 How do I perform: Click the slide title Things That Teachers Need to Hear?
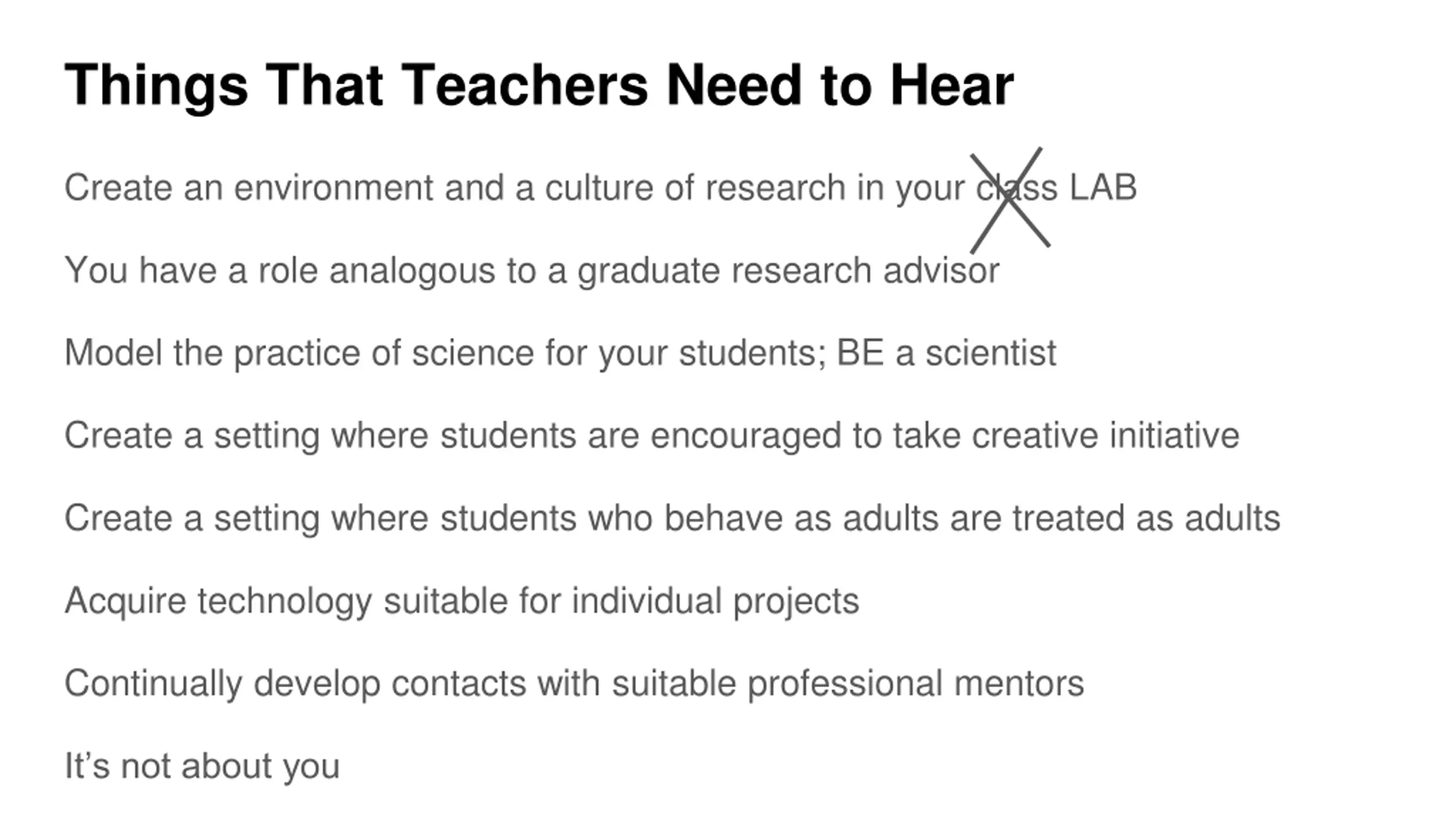[x=539, y=86]
